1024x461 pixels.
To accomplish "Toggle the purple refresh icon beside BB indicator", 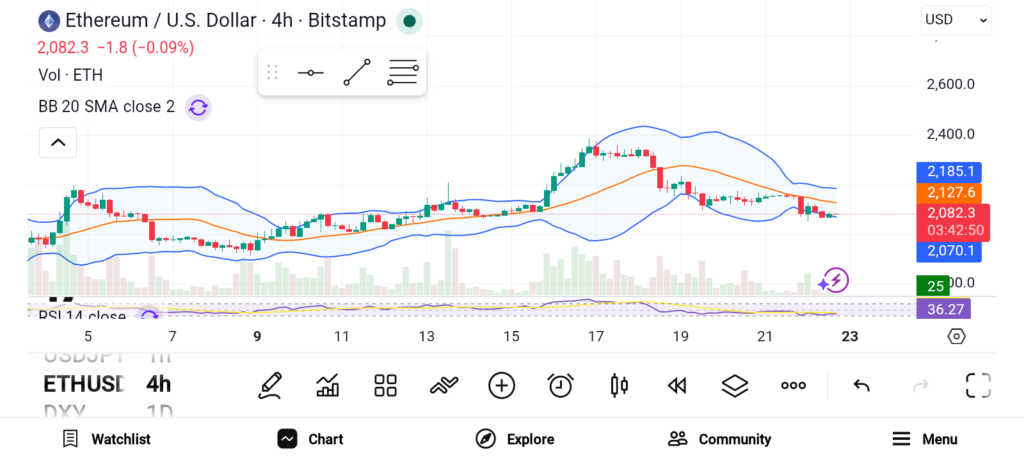I will coord(198,107).
